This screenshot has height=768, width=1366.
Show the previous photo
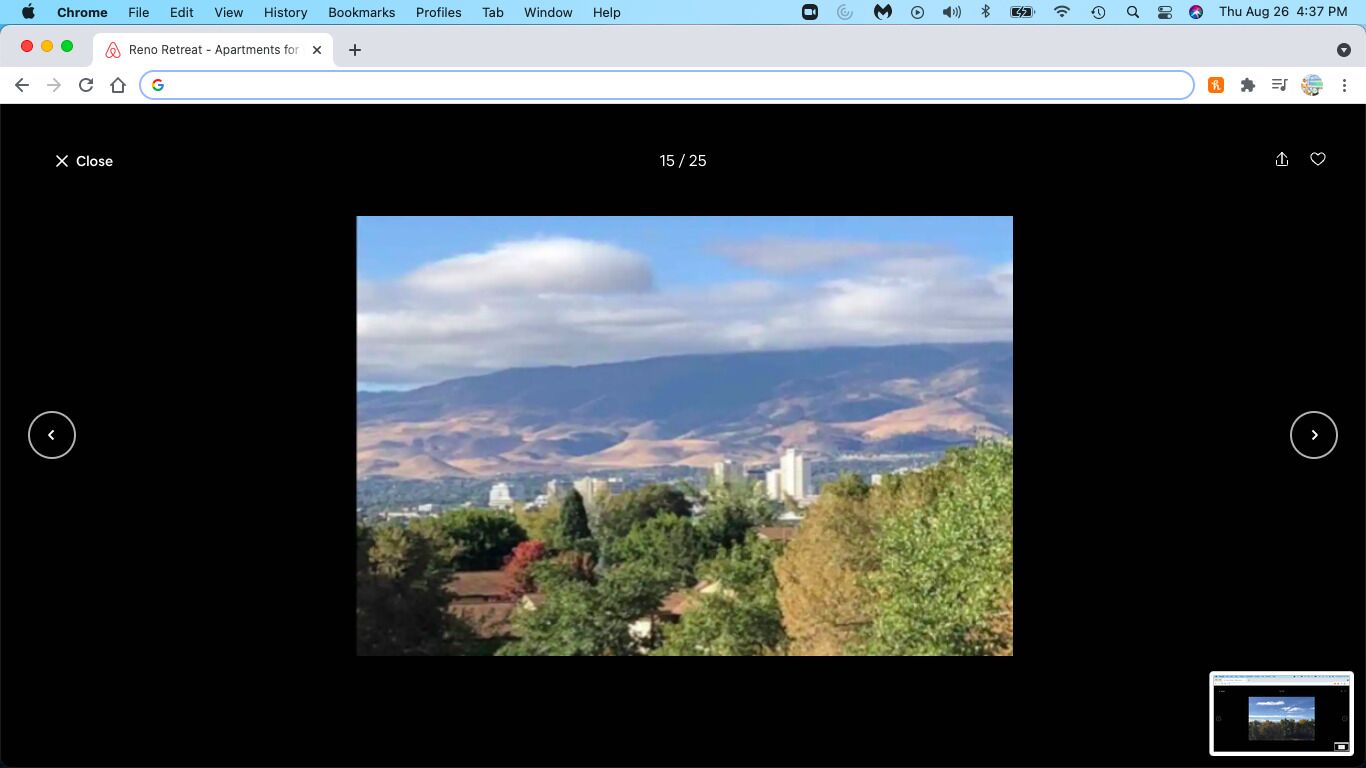point(52,435)
